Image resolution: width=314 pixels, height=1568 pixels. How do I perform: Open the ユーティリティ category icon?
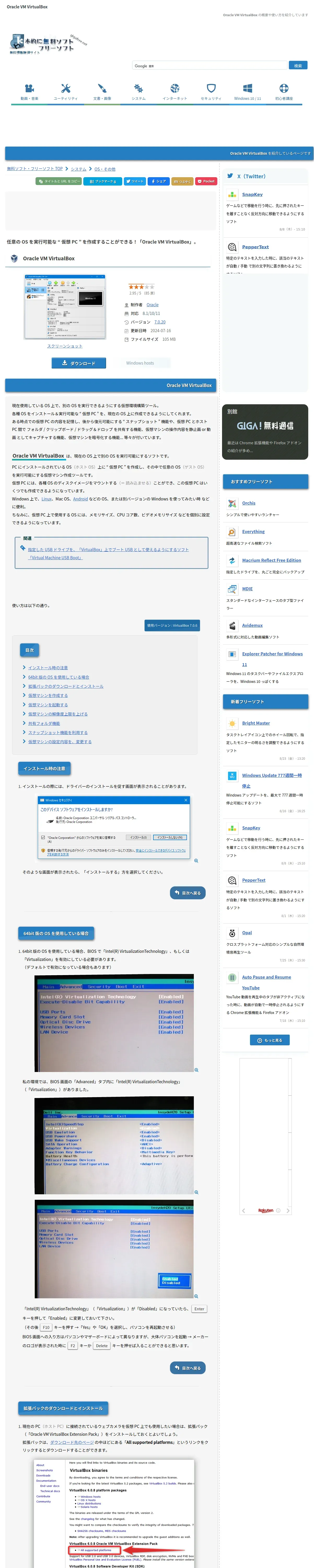(x=66, y=88)
